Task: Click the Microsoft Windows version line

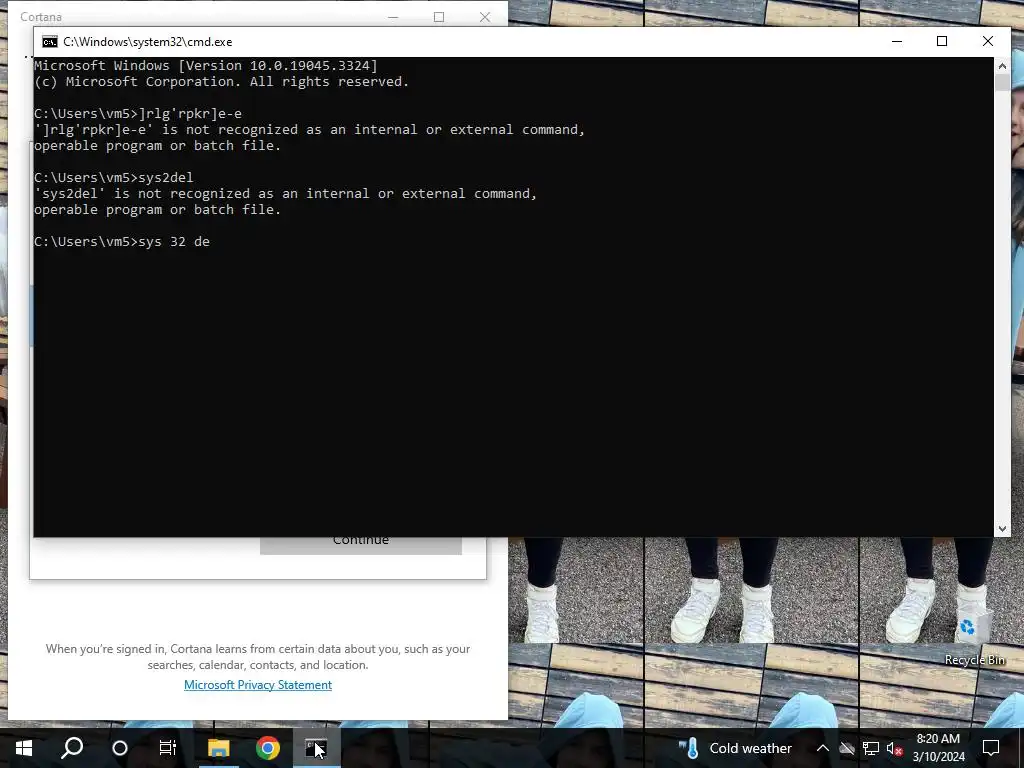Action: [x=206, y=65]
